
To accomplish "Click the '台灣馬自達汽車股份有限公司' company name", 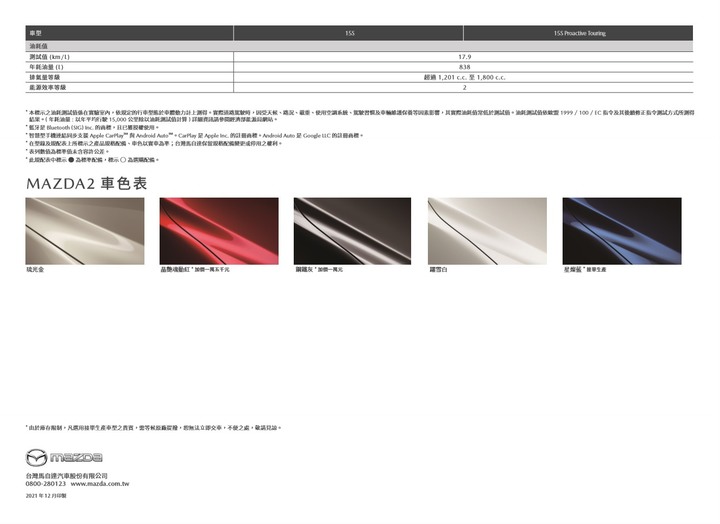I will [67, 476].
